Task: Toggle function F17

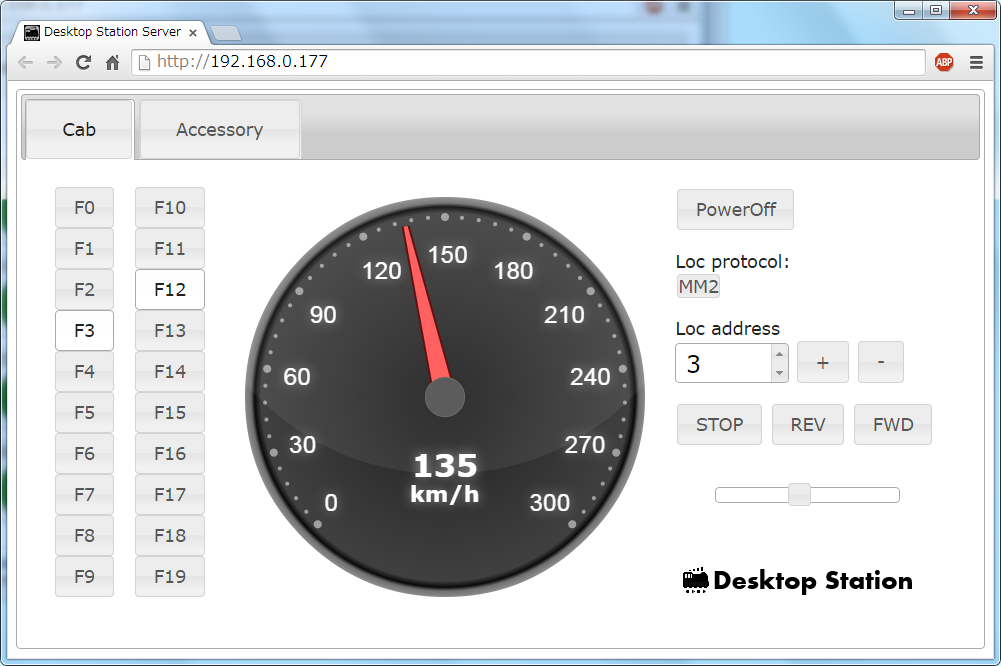Action: click(170, 494)
